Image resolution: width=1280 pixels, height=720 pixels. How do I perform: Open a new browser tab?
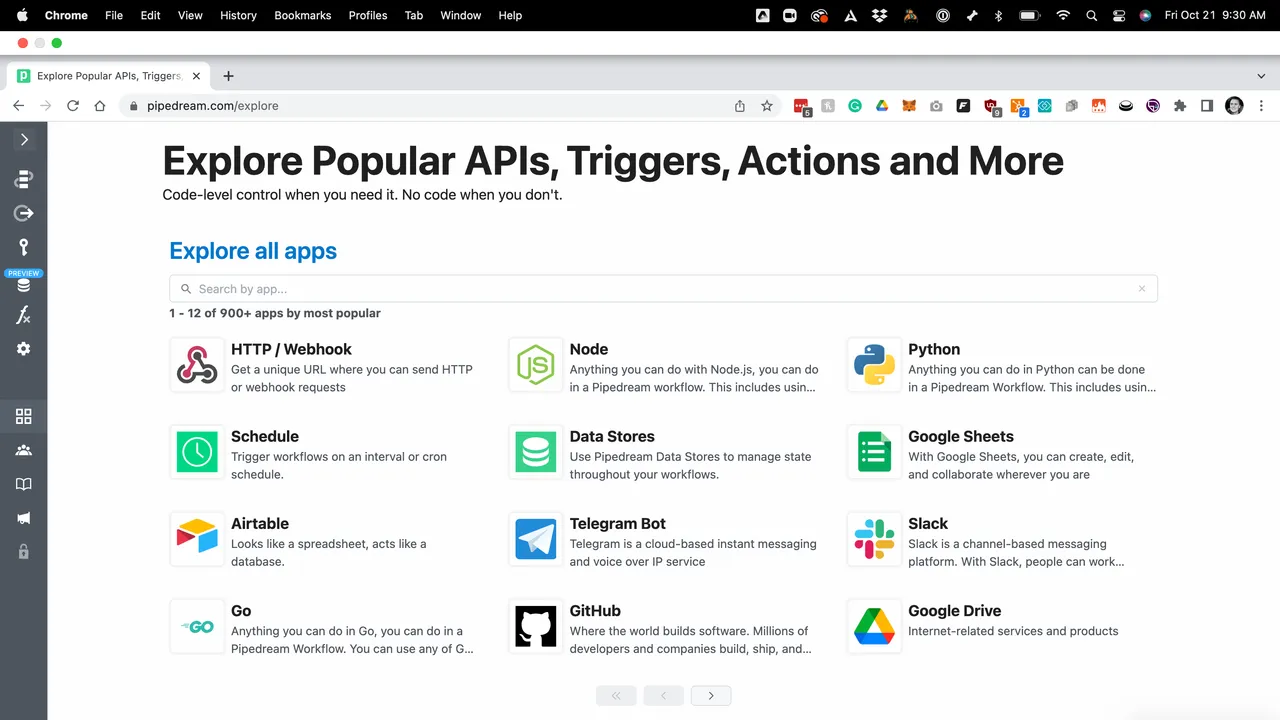pos(228,76)
